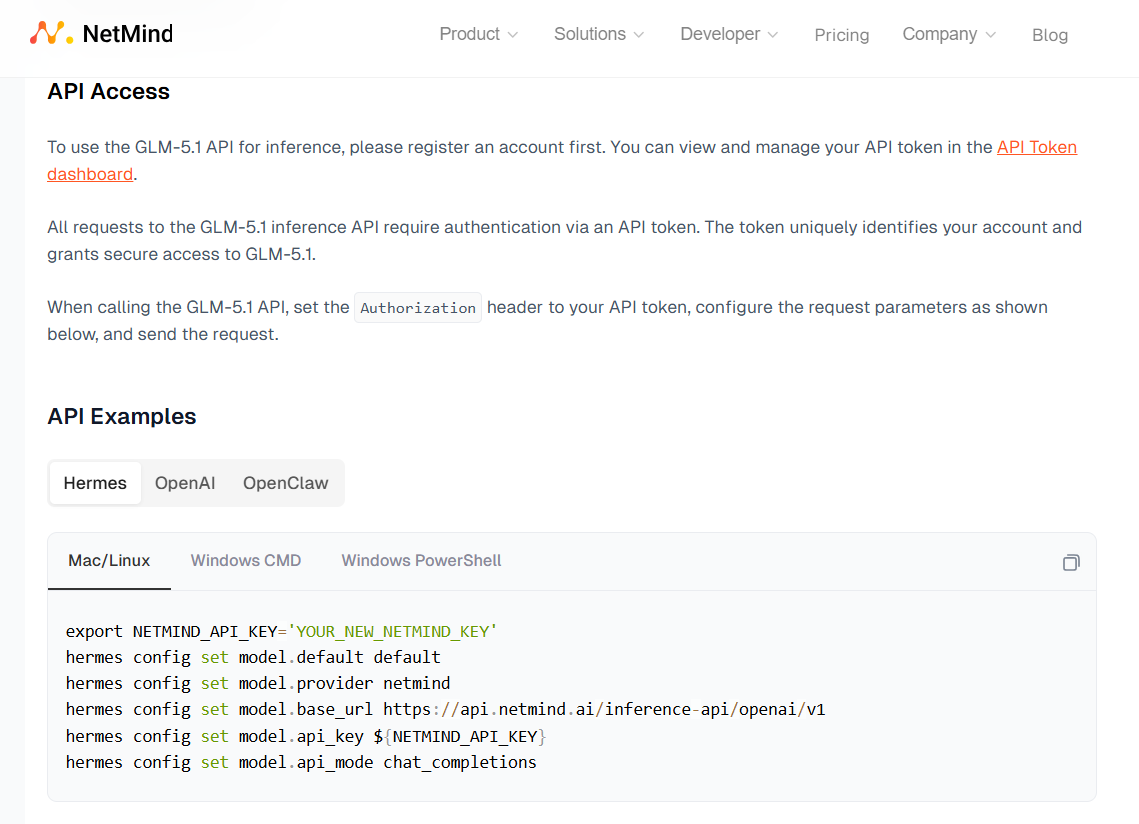Click the model.default default code line
This screenshot has height=824, width=1139.
pos(253,658)
